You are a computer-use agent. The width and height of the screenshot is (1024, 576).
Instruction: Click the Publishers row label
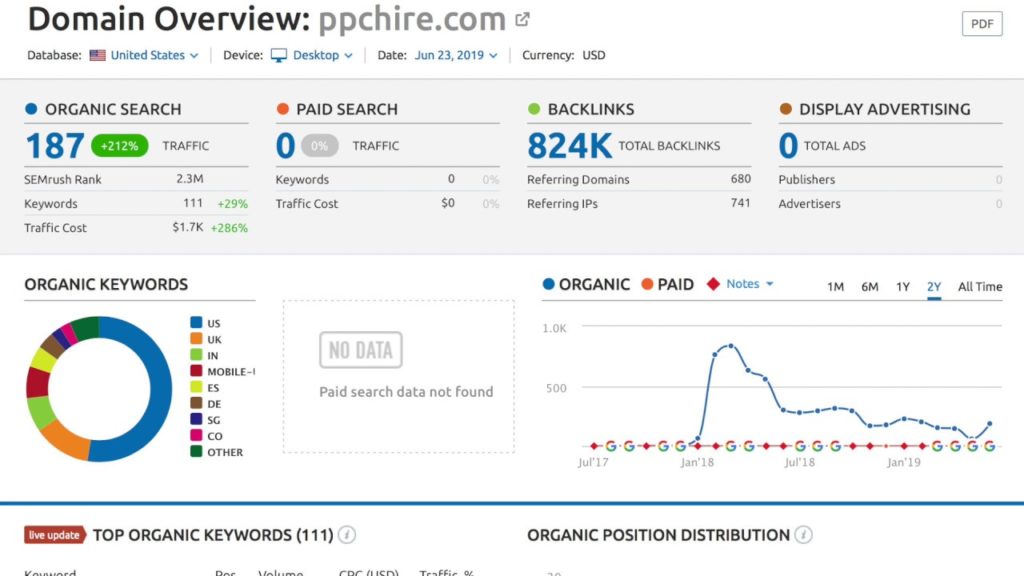[807, 180]
